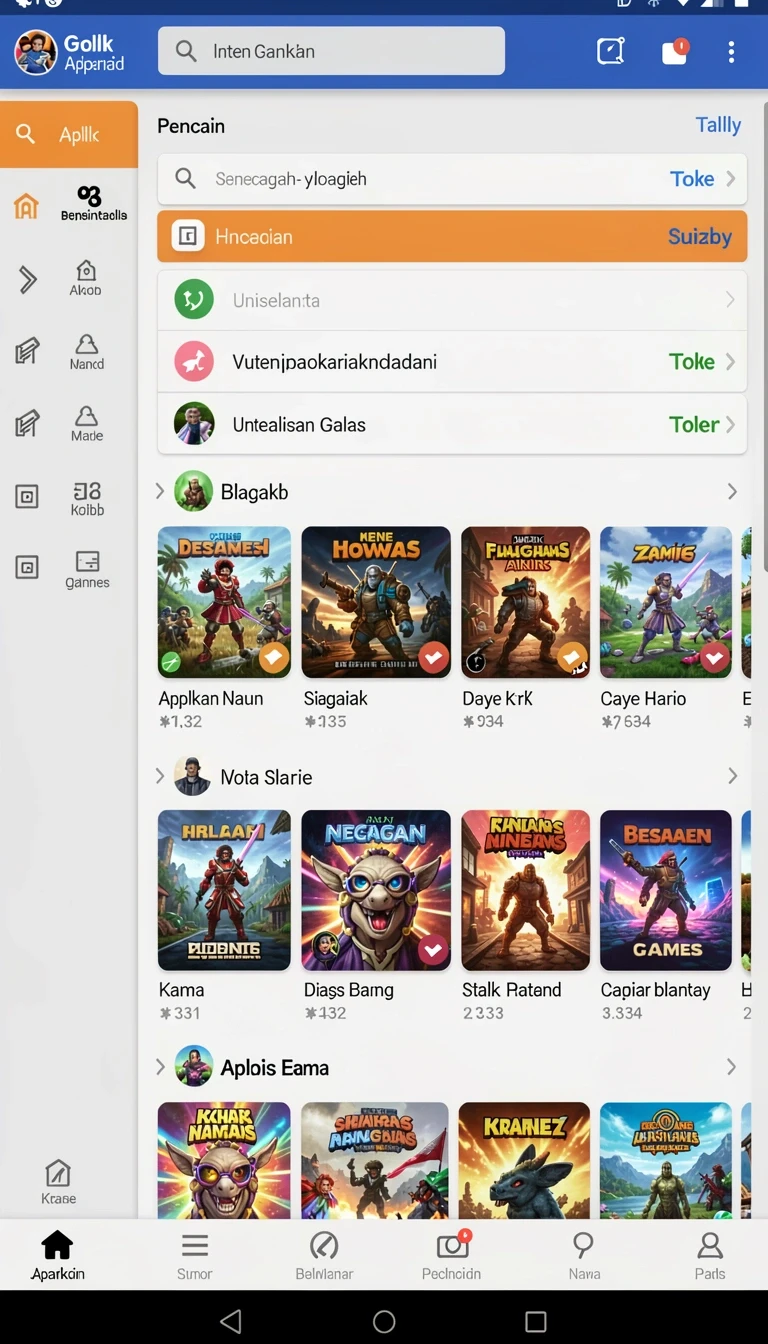Expand the Uniselanta row chevron
The width and height of the screenshot is (768, 1344).
(731, 300)
